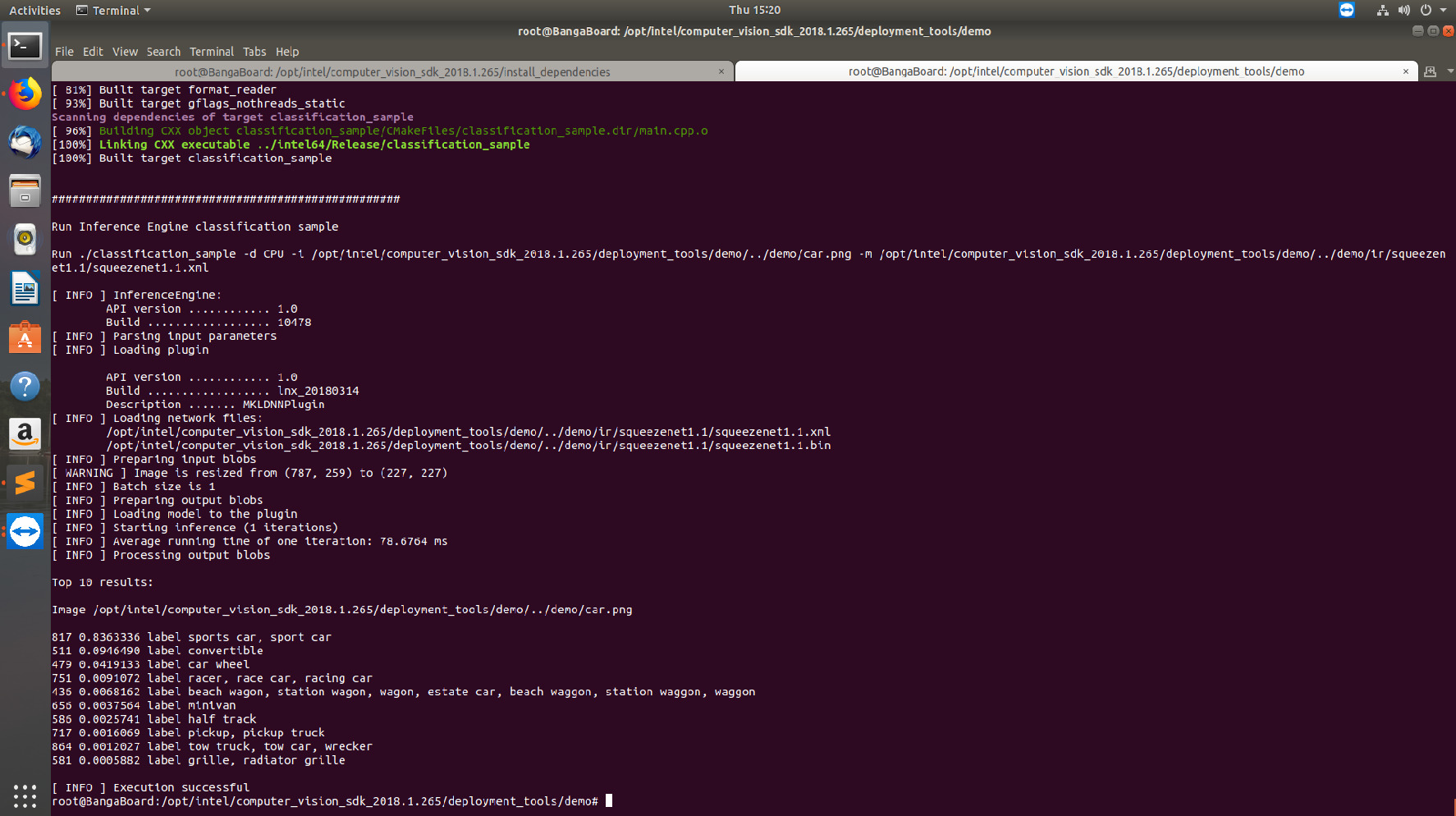Click the 'grille, radiator grille' result line

tap(199, 760)
